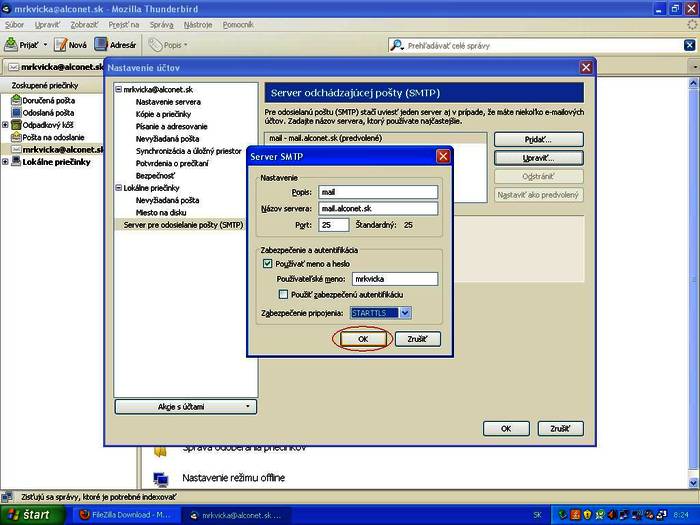Click OK in Server SMTP dialog
The width and height of the screenshot is (700, 525).
coord(363,339)
